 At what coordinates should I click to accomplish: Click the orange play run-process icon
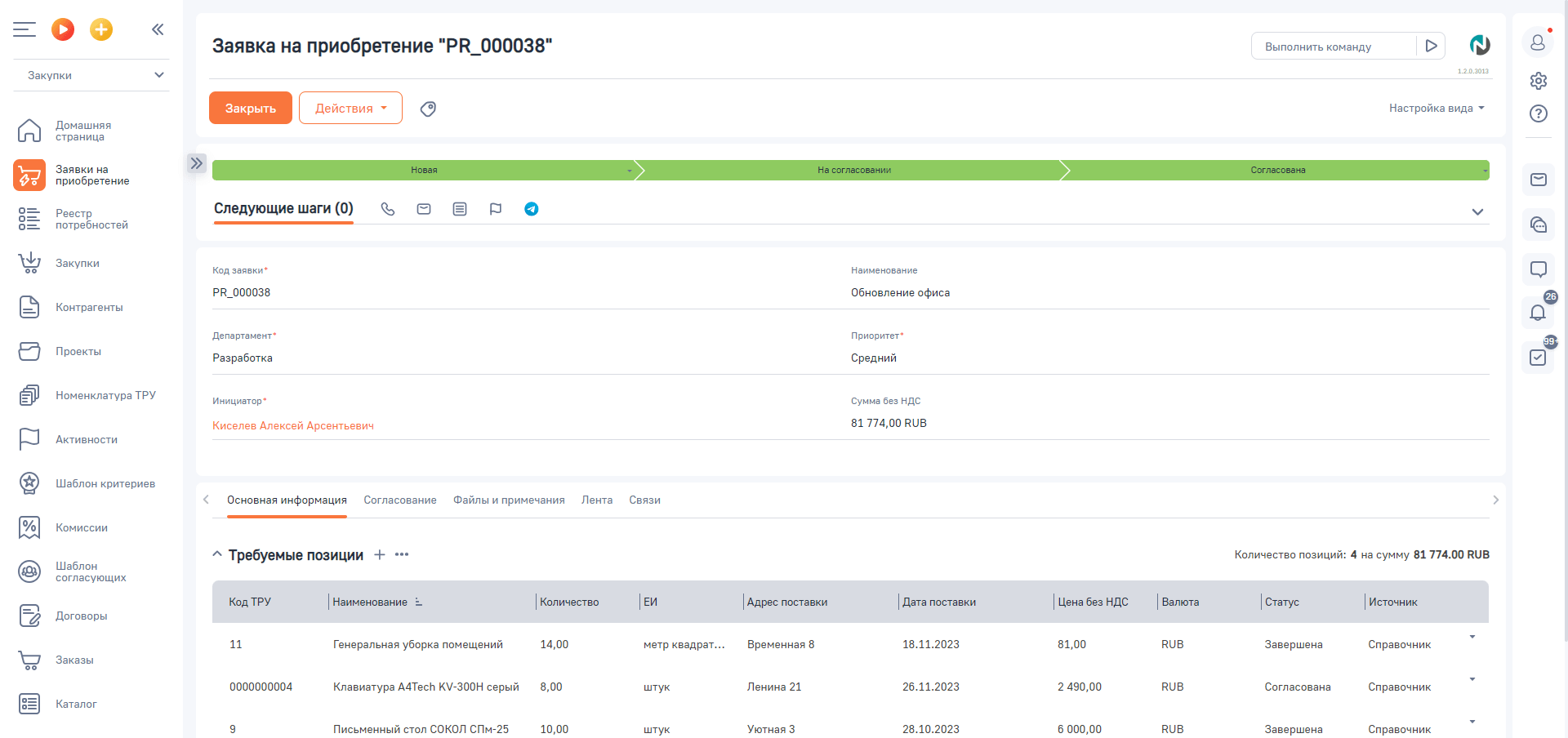tap(63, 30)
